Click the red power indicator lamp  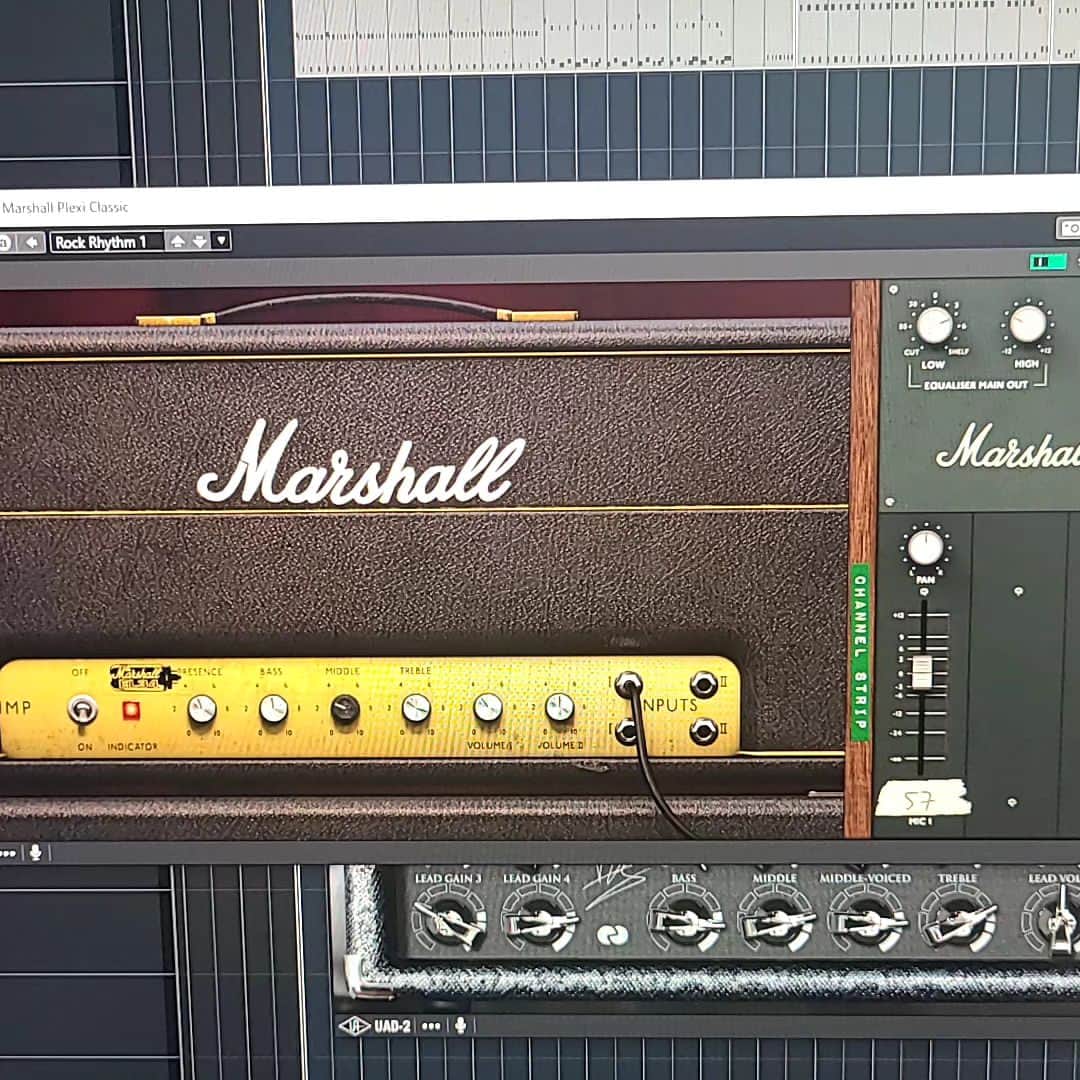131,709
